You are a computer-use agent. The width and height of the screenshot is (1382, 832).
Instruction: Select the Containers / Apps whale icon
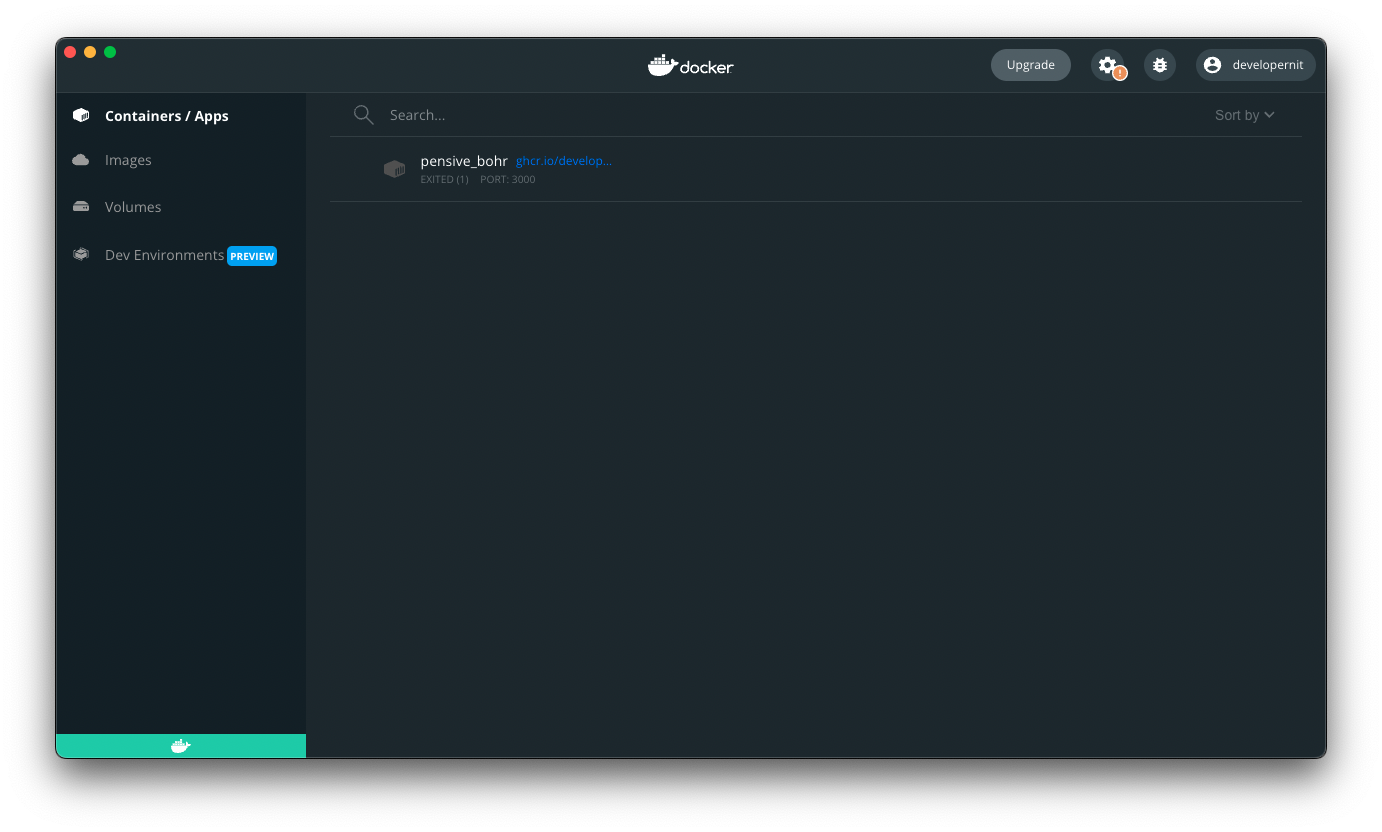(x=81, y=114)
